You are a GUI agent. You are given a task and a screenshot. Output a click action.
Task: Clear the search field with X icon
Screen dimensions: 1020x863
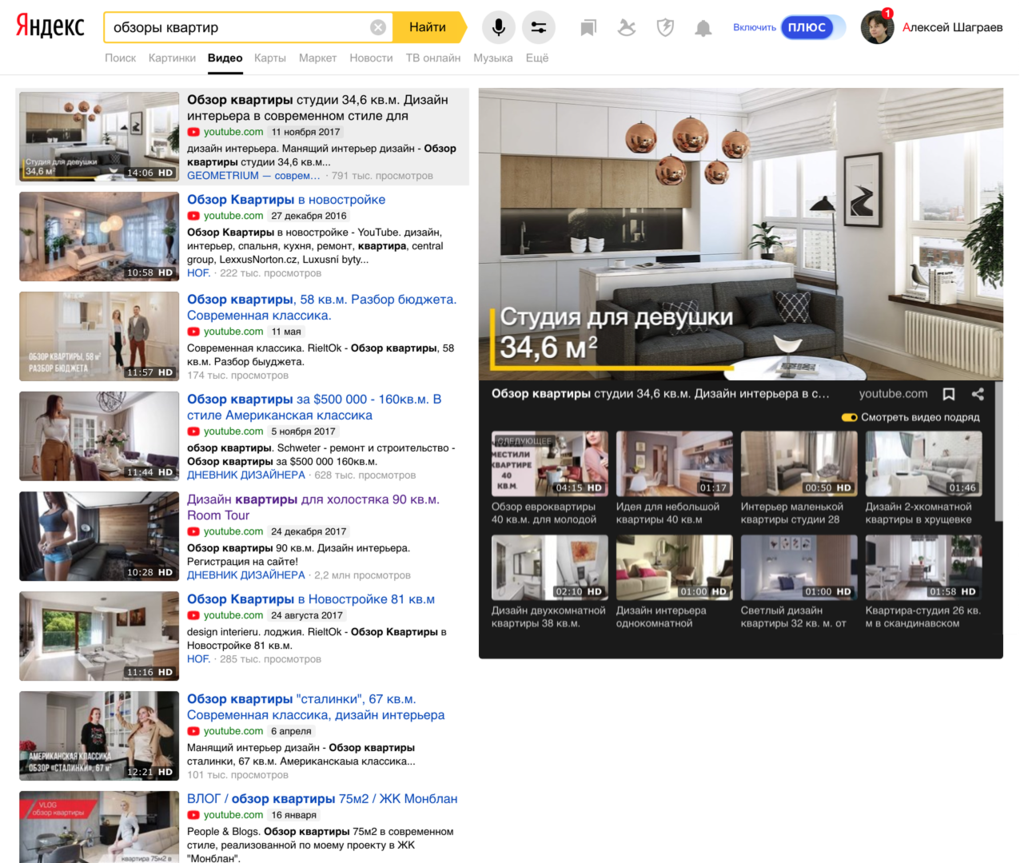coord(378,27)
